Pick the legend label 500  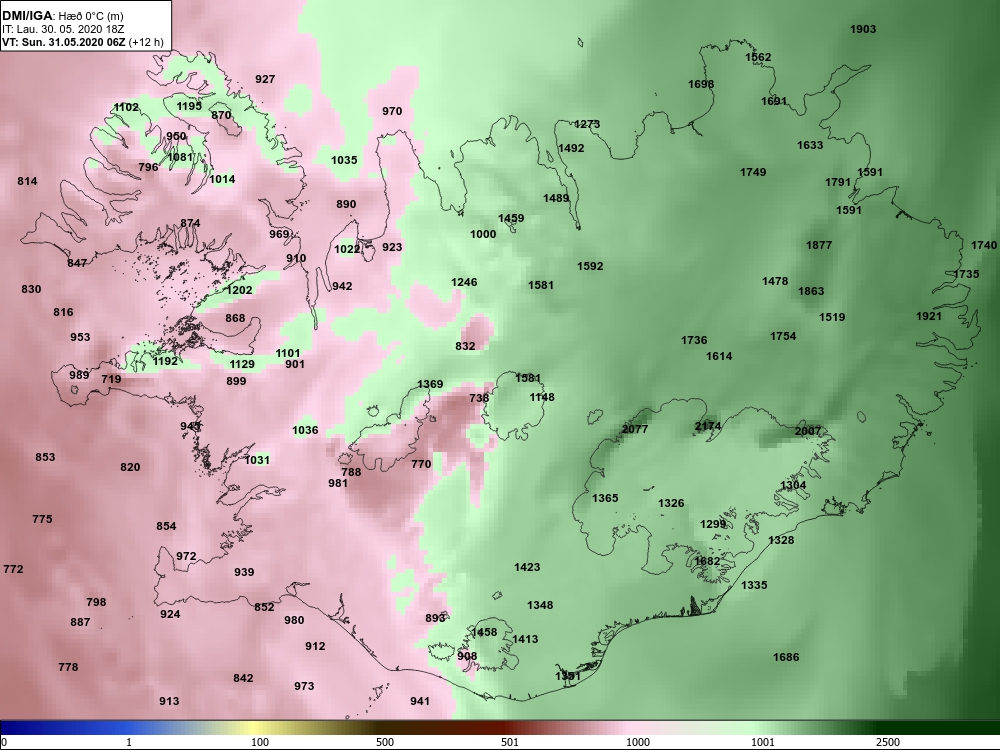[x=385, y=742]
